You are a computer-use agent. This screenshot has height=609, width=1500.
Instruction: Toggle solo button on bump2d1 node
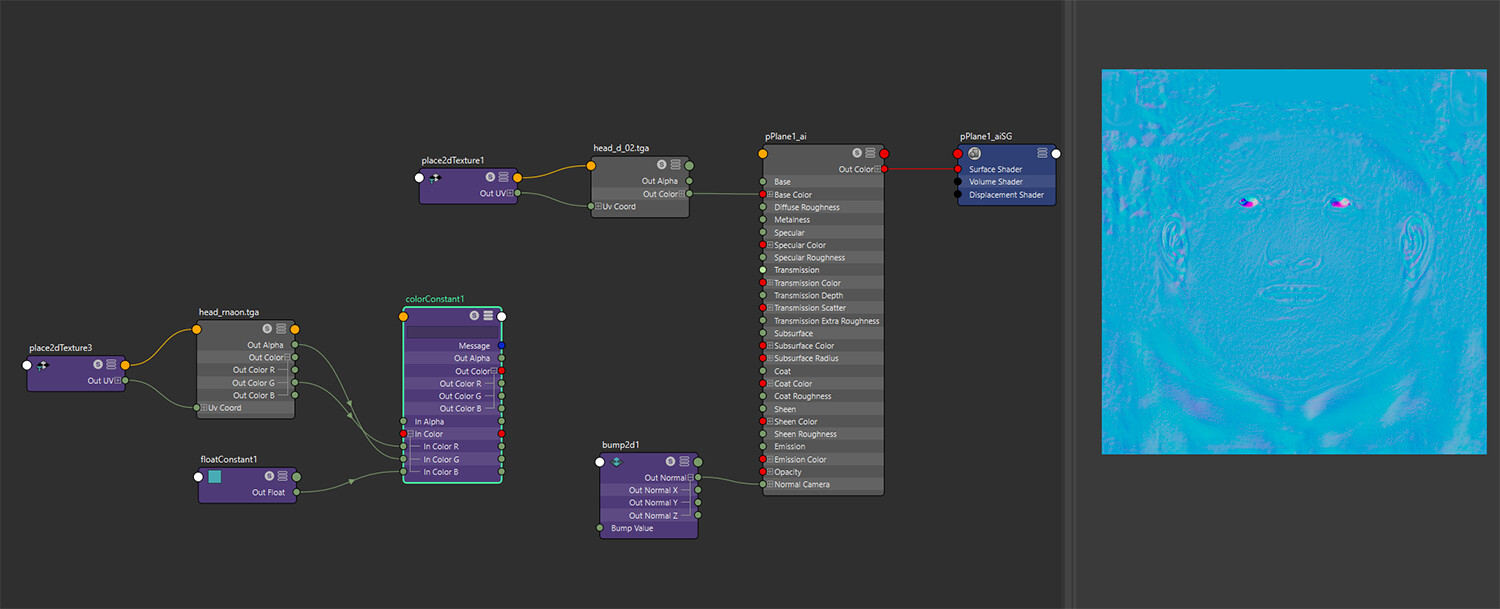(670, 462)
